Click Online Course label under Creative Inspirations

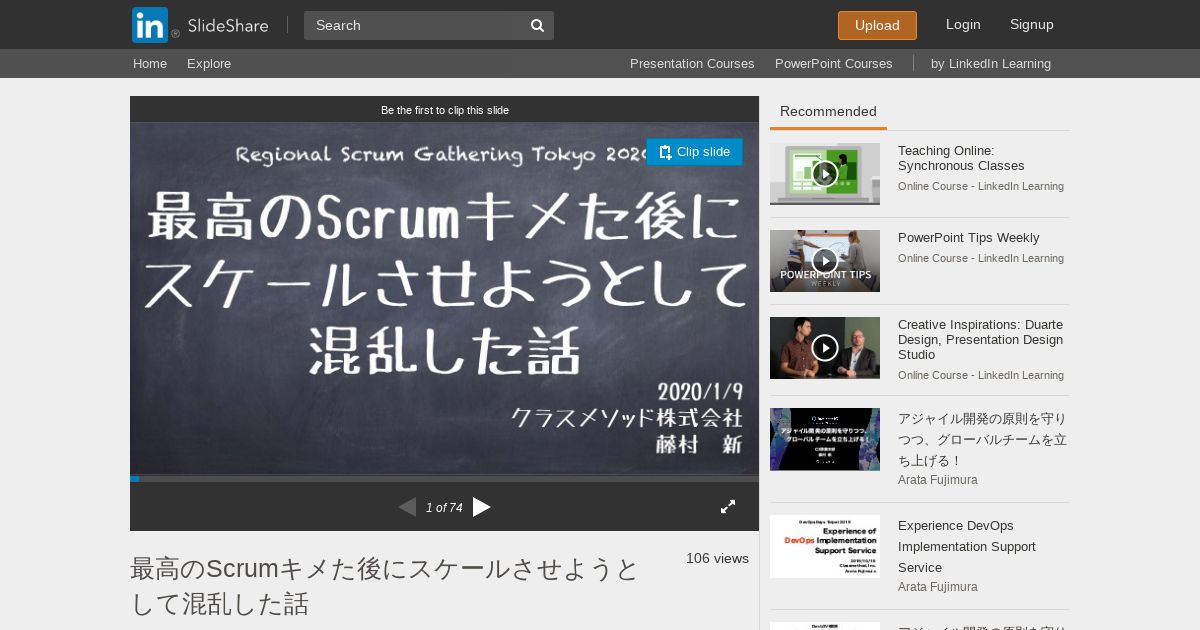[x=981, y=375]
